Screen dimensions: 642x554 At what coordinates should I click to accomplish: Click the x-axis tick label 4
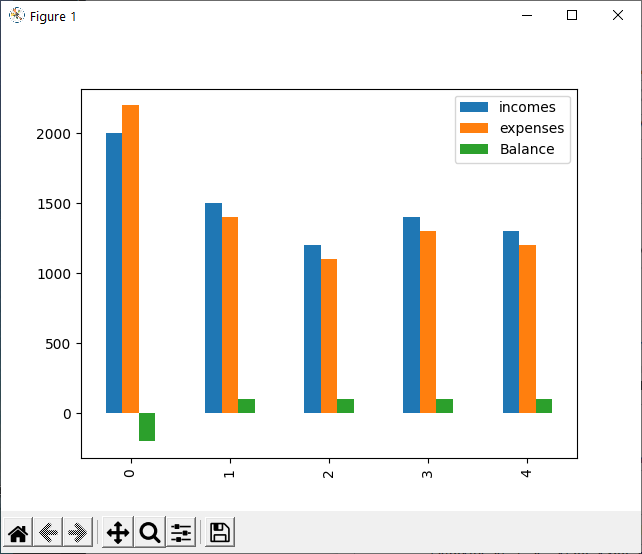pyautogui.click(x=527, y=473)
